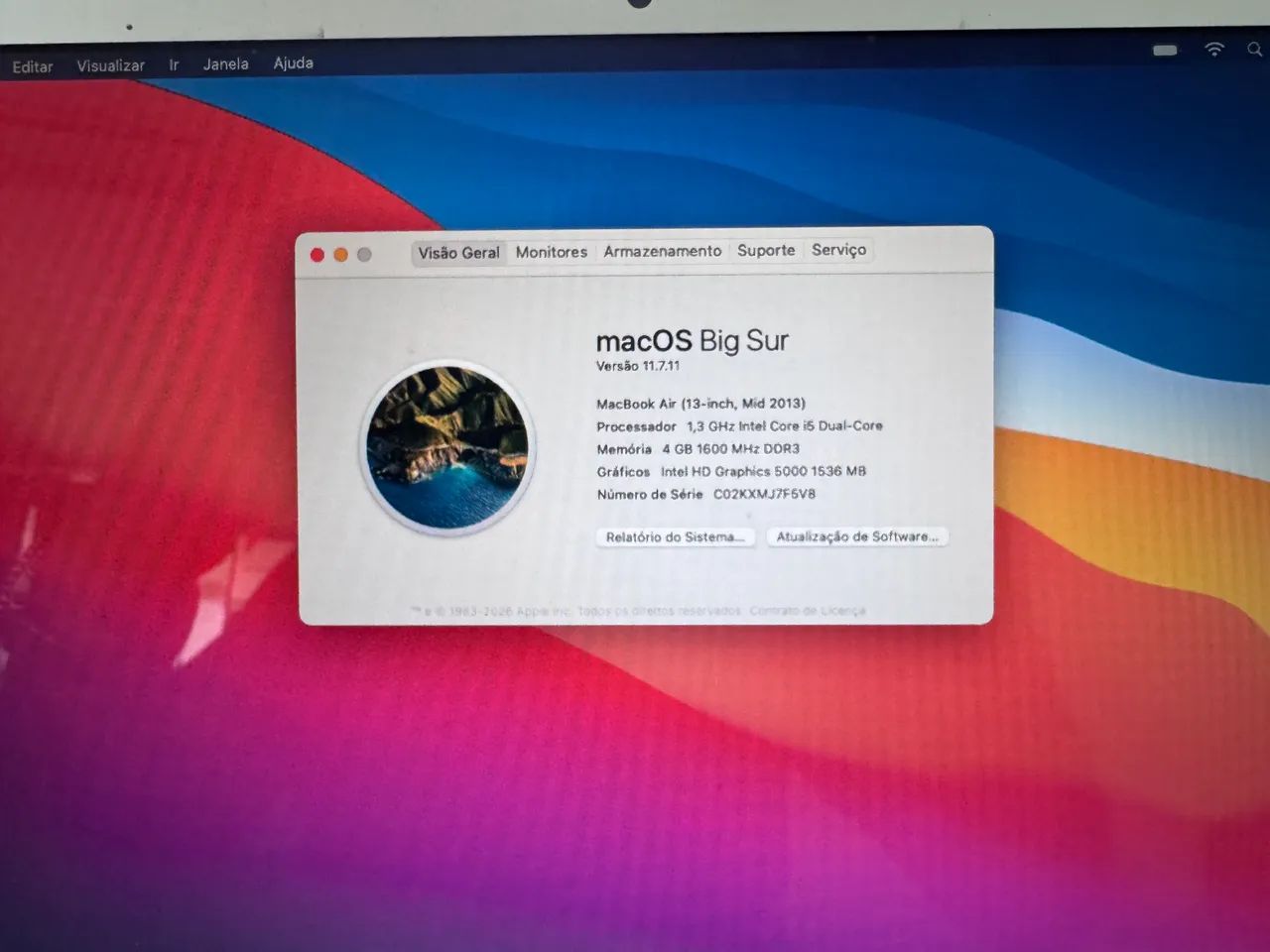Click the Número de Série value
1270x952 pixels.
764,494
